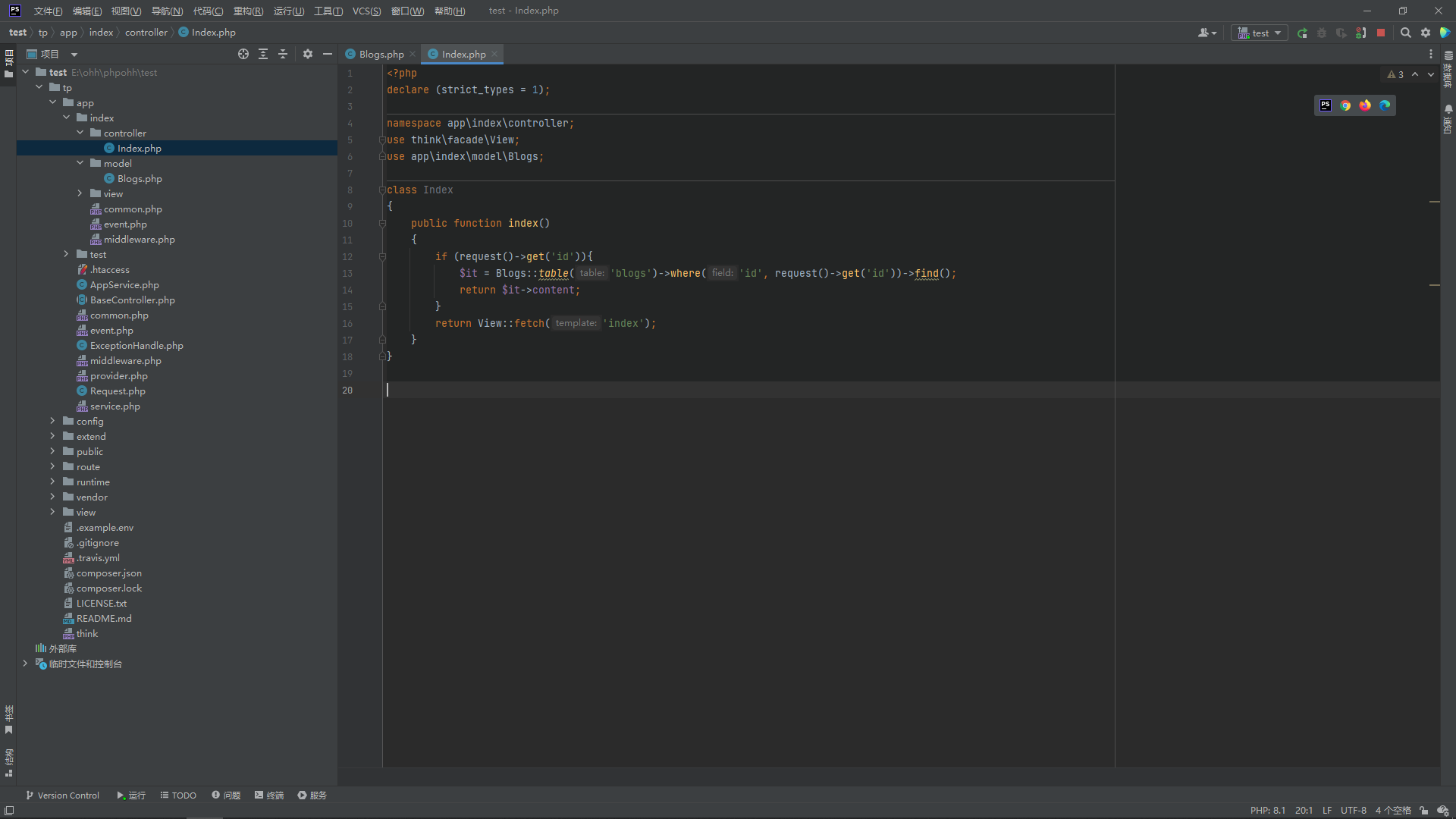This screenshot has height=819, width=1456.
Task: Switch to the Blogs.php editor tab
Action: click(x=381, y=55)
